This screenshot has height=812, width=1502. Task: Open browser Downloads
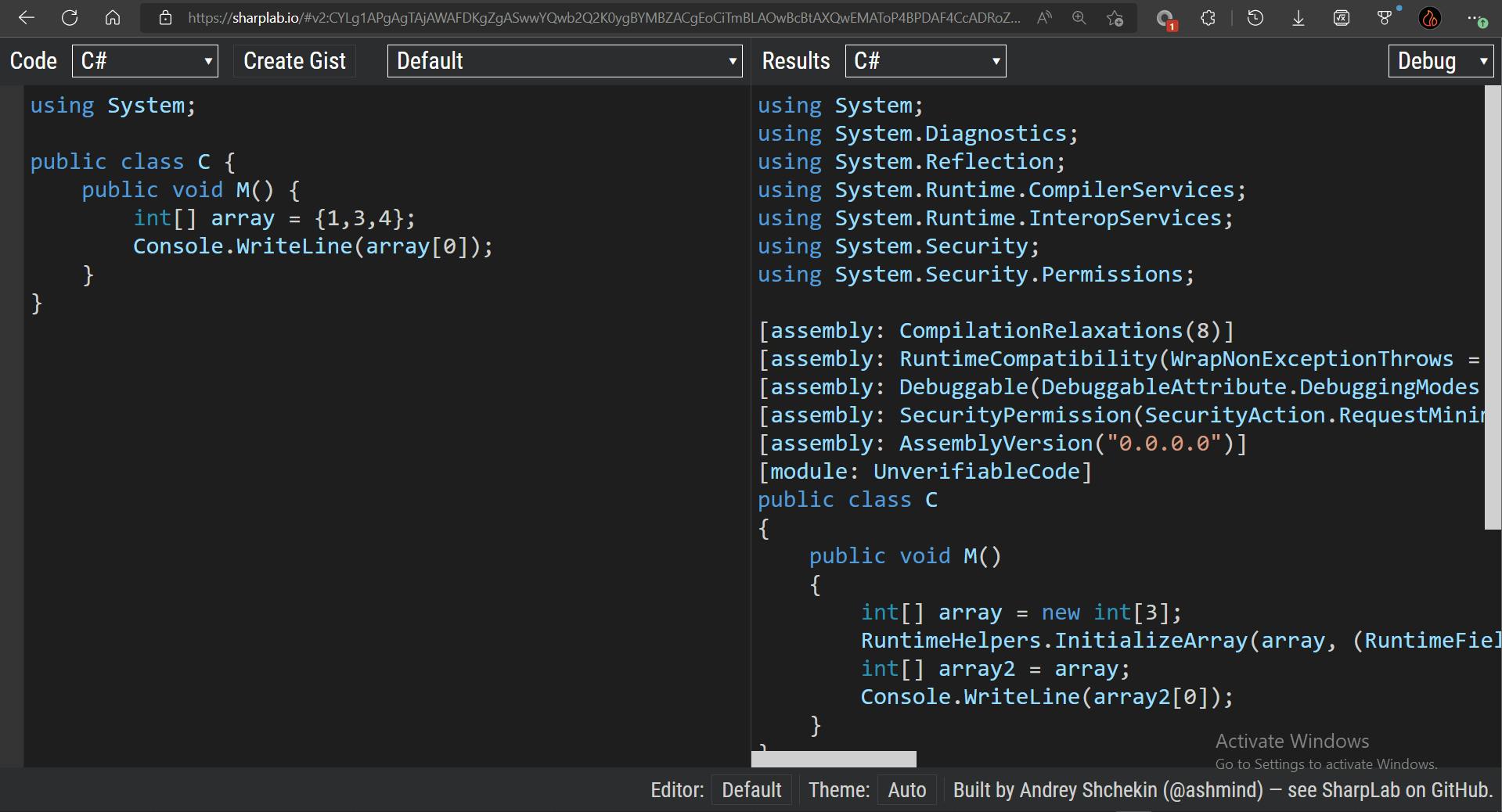(1298, 18)
